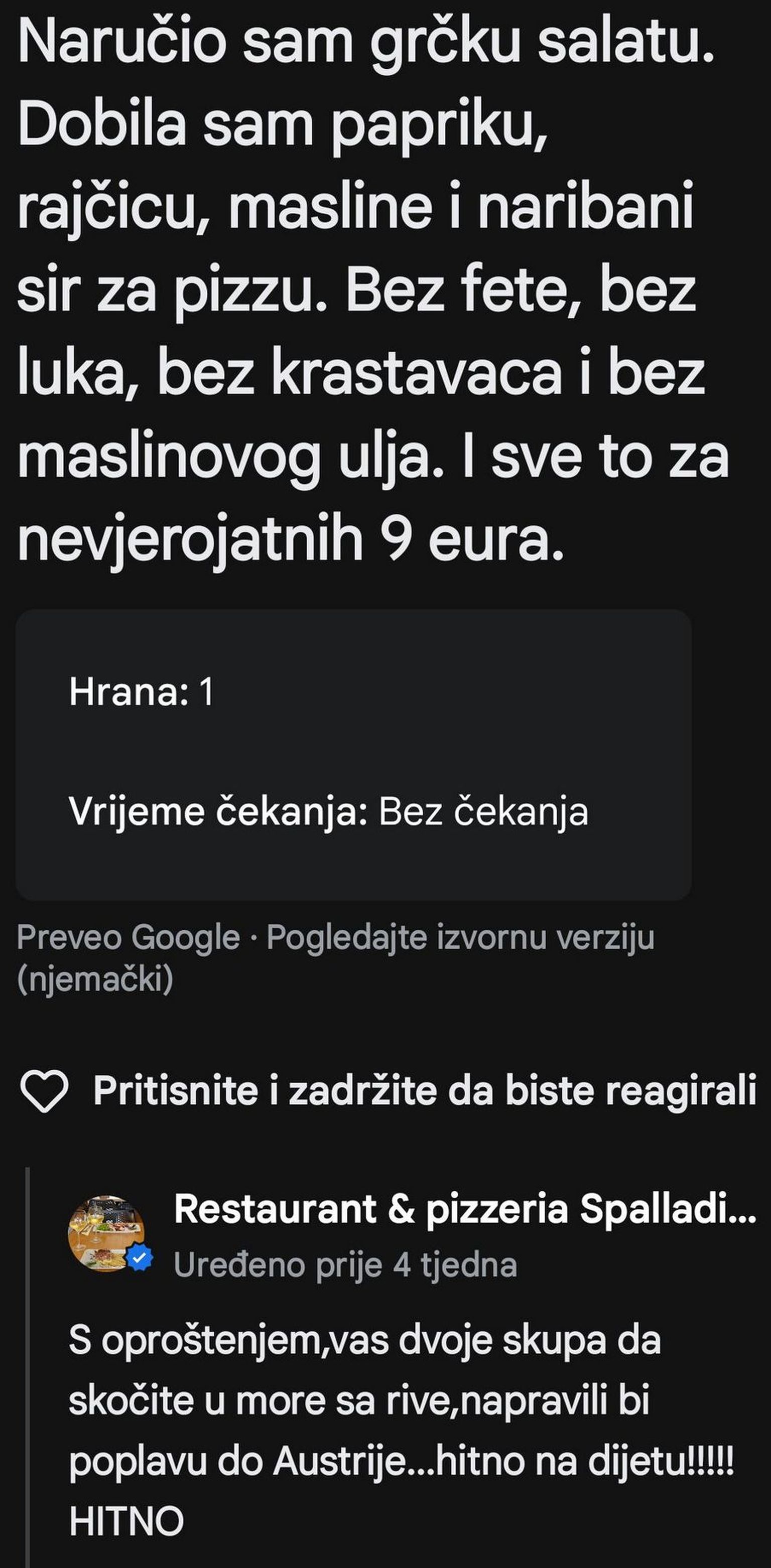Select the "Hrana:" rating label
The width and height of the screenshot is (771, 1568).
[x=128, y=692]
